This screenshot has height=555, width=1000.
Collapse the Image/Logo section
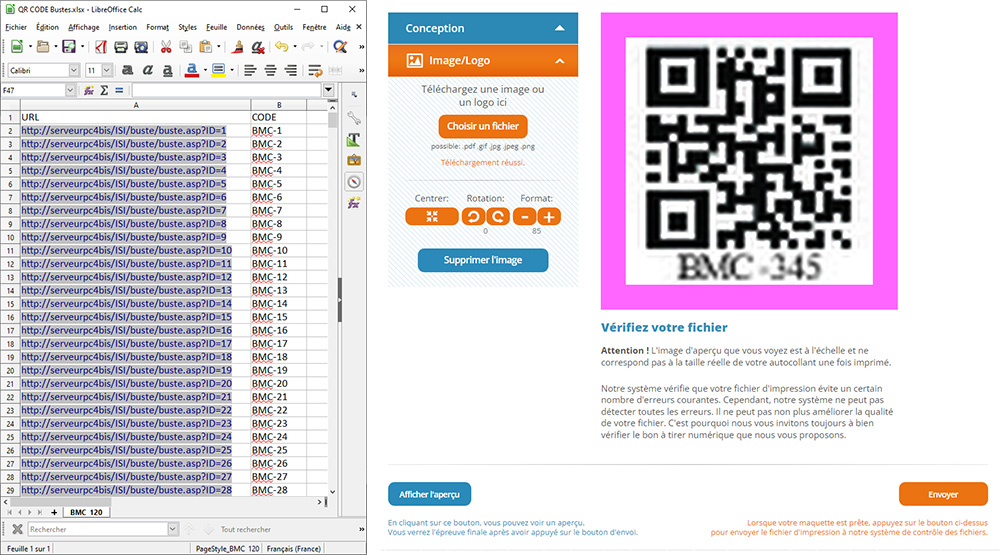click(559, 61)
